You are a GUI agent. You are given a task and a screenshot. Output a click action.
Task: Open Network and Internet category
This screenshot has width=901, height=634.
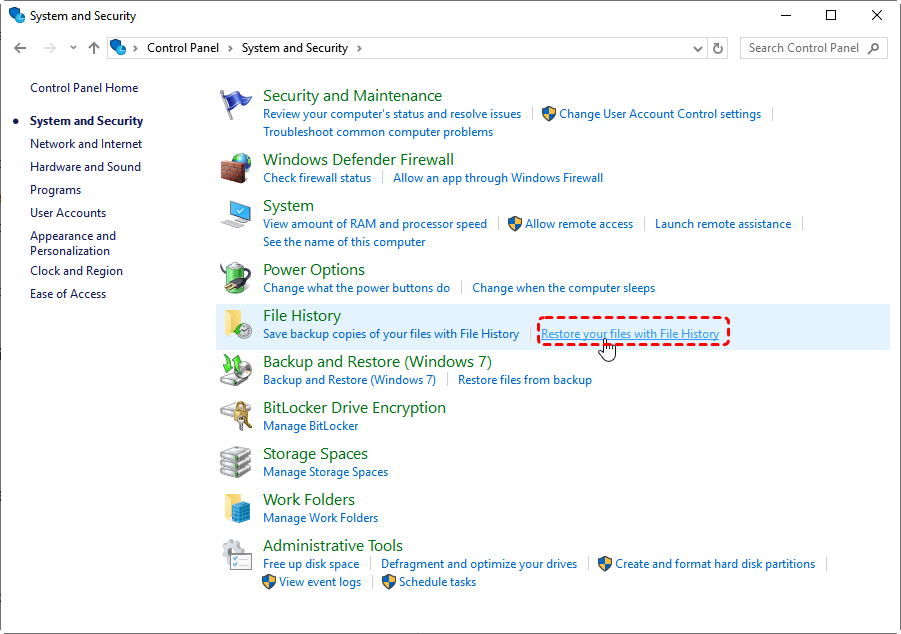pos(86,144)
